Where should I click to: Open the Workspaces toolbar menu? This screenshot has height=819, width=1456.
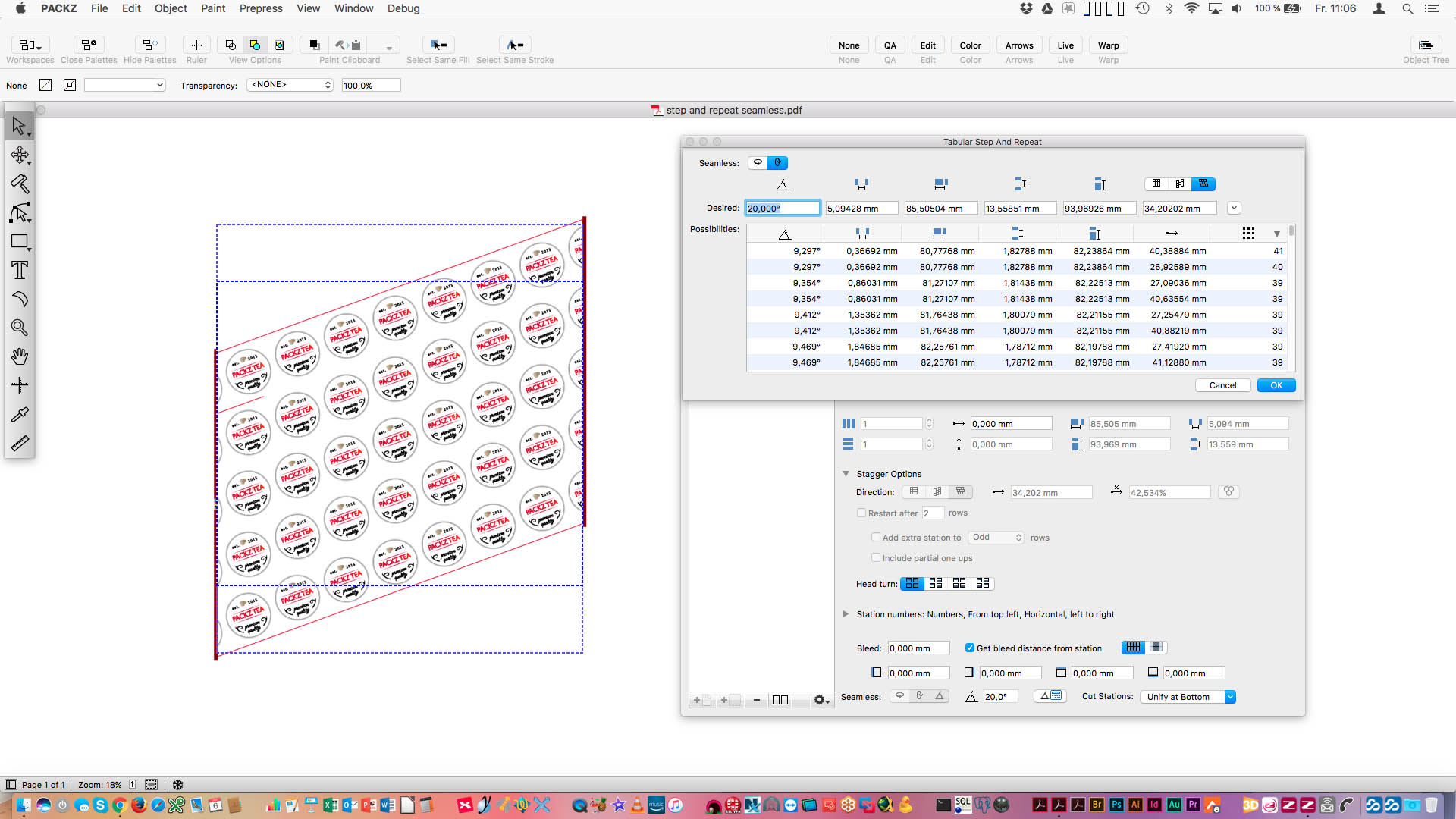pos(30,45)
